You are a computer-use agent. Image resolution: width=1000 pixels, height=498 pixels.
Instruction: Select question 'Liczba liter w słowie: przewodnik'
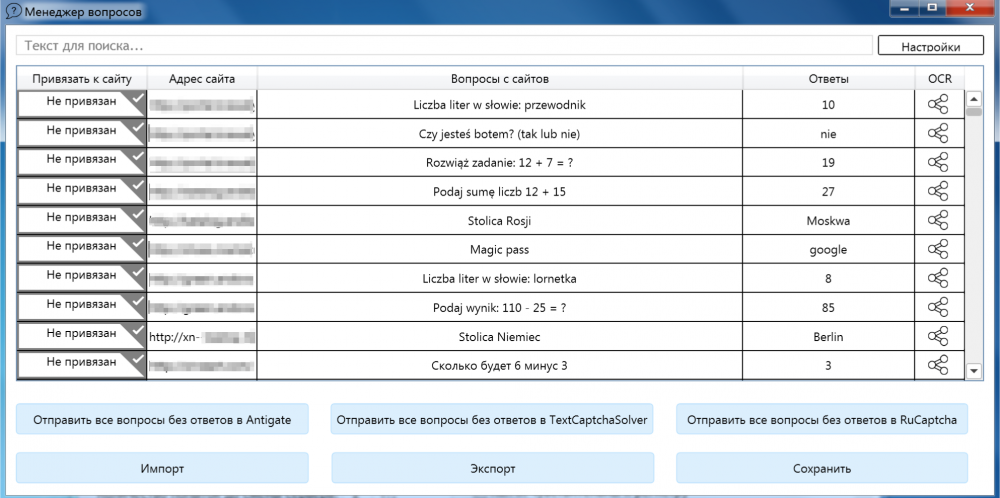499,105
